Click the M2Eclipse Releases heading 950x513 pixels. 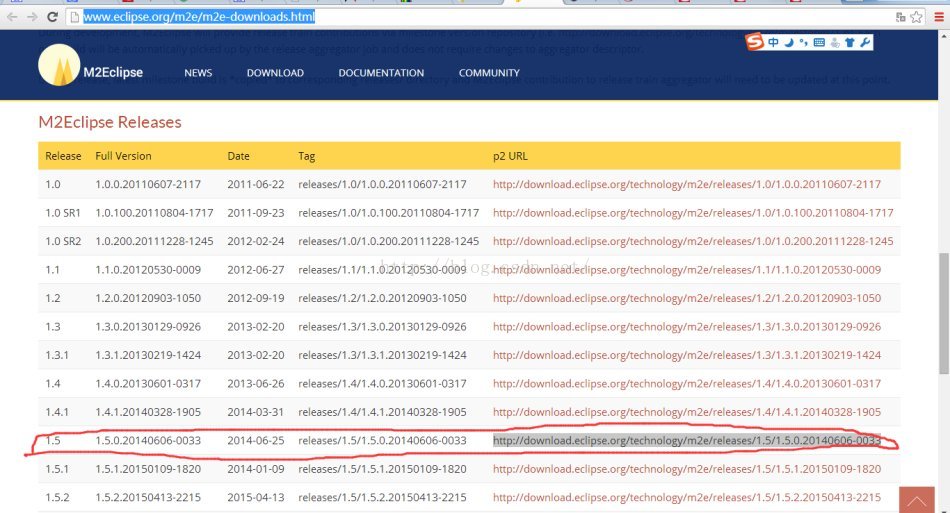click(110, 122)
